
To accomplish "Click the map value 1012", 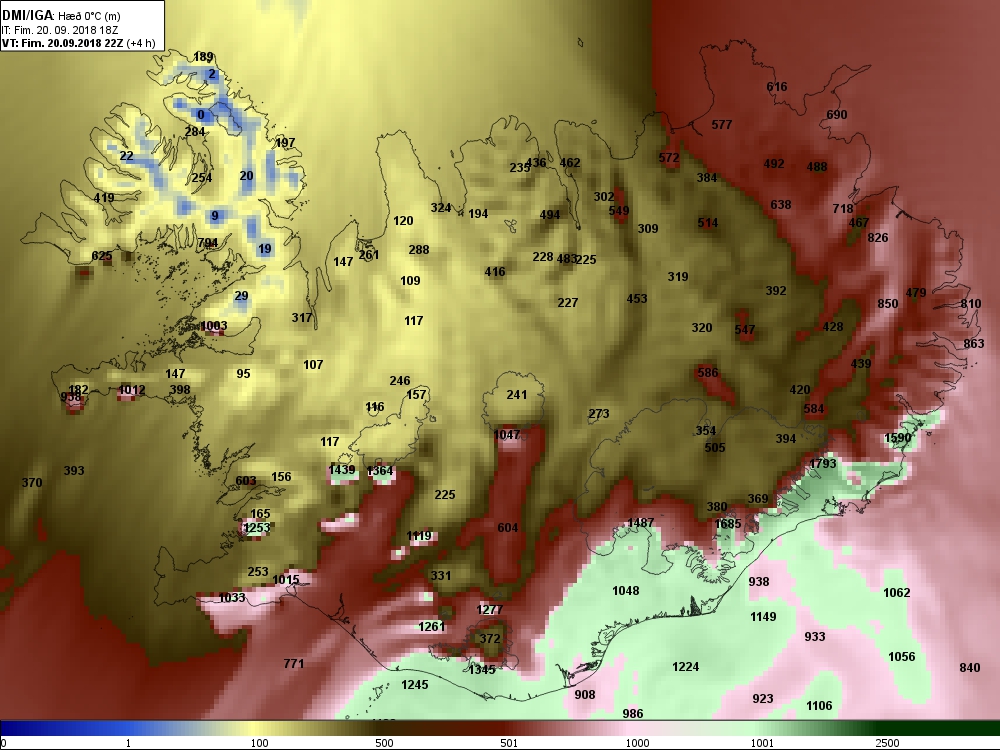I will pos(131,390).
